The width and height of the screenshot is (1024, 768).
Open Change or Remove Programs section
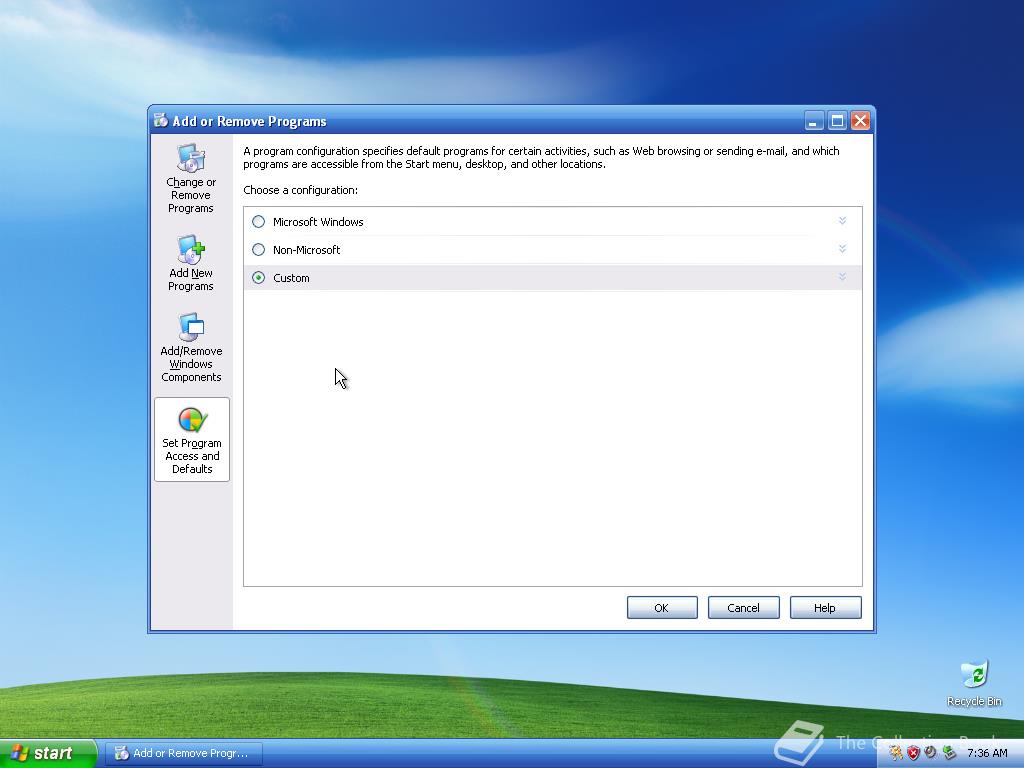pyautogui.click(x=191, y=179)
